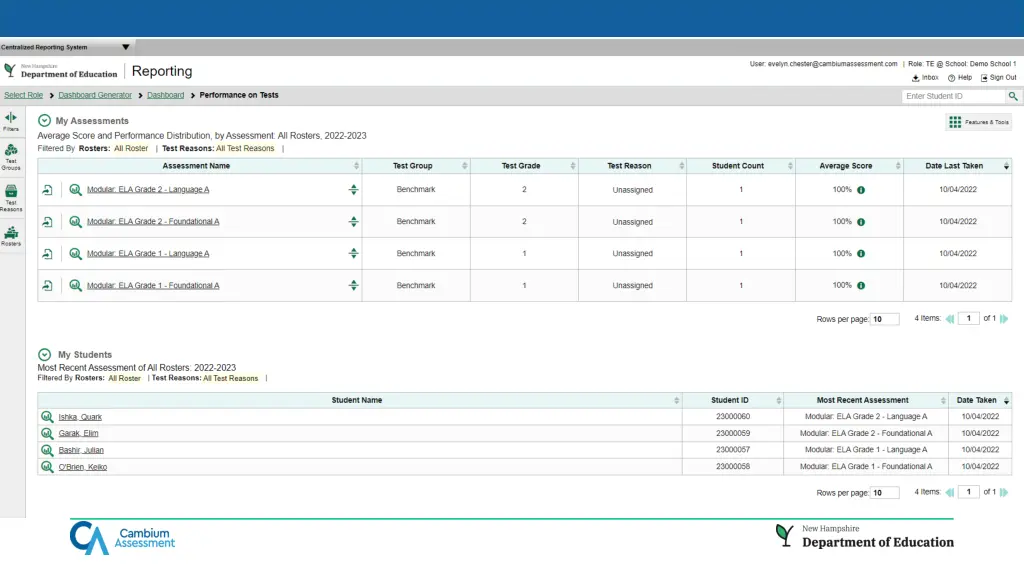
Task: Click magnifier icon next to O'Brien, Keiko
Action: pyautogui.click(x=47, y=467)
